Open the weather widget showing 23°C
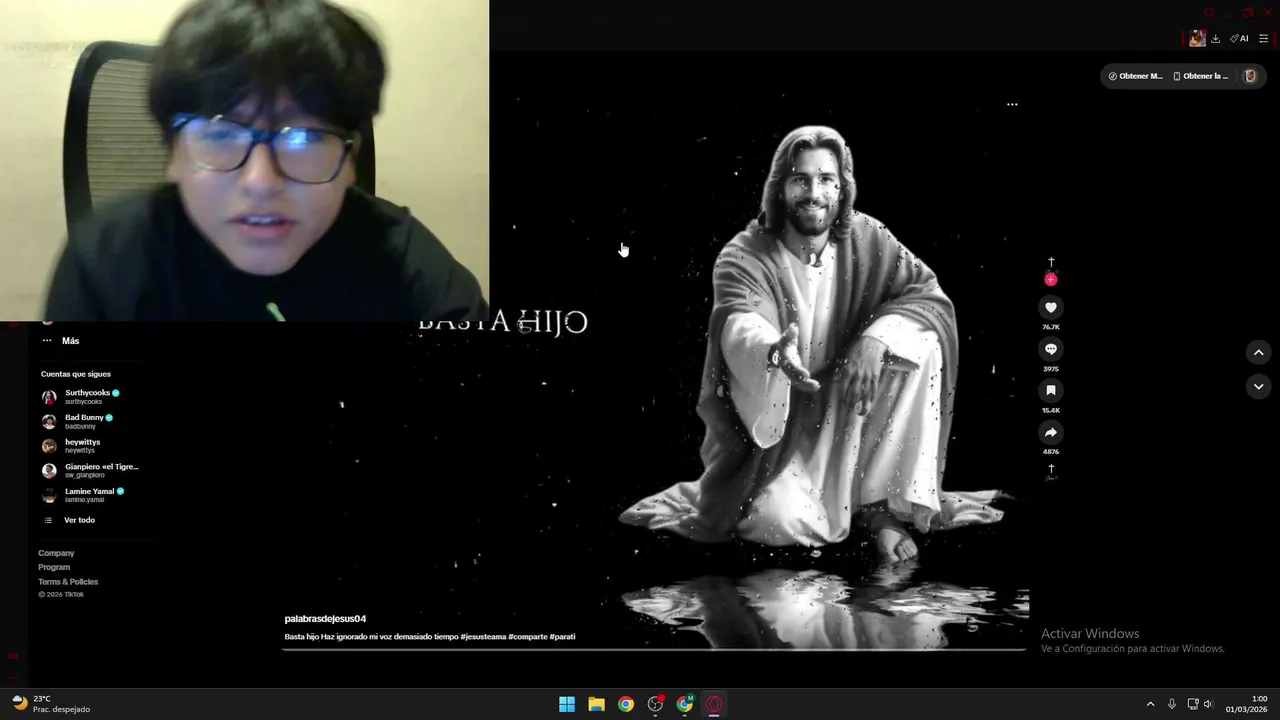 [52, 704]
